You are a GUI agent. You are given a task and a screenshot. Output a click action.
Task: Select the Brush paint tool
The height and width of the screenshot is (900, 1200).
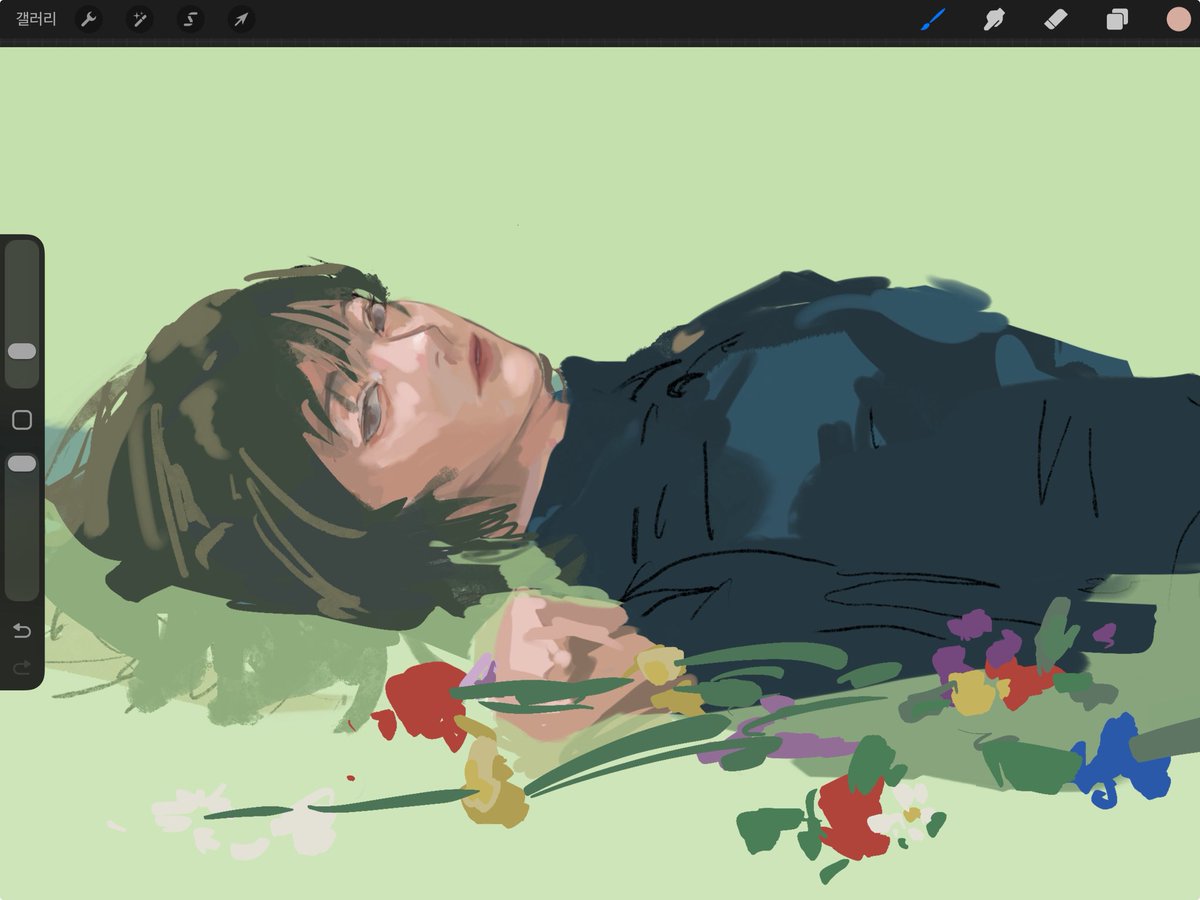pos(932,19)
